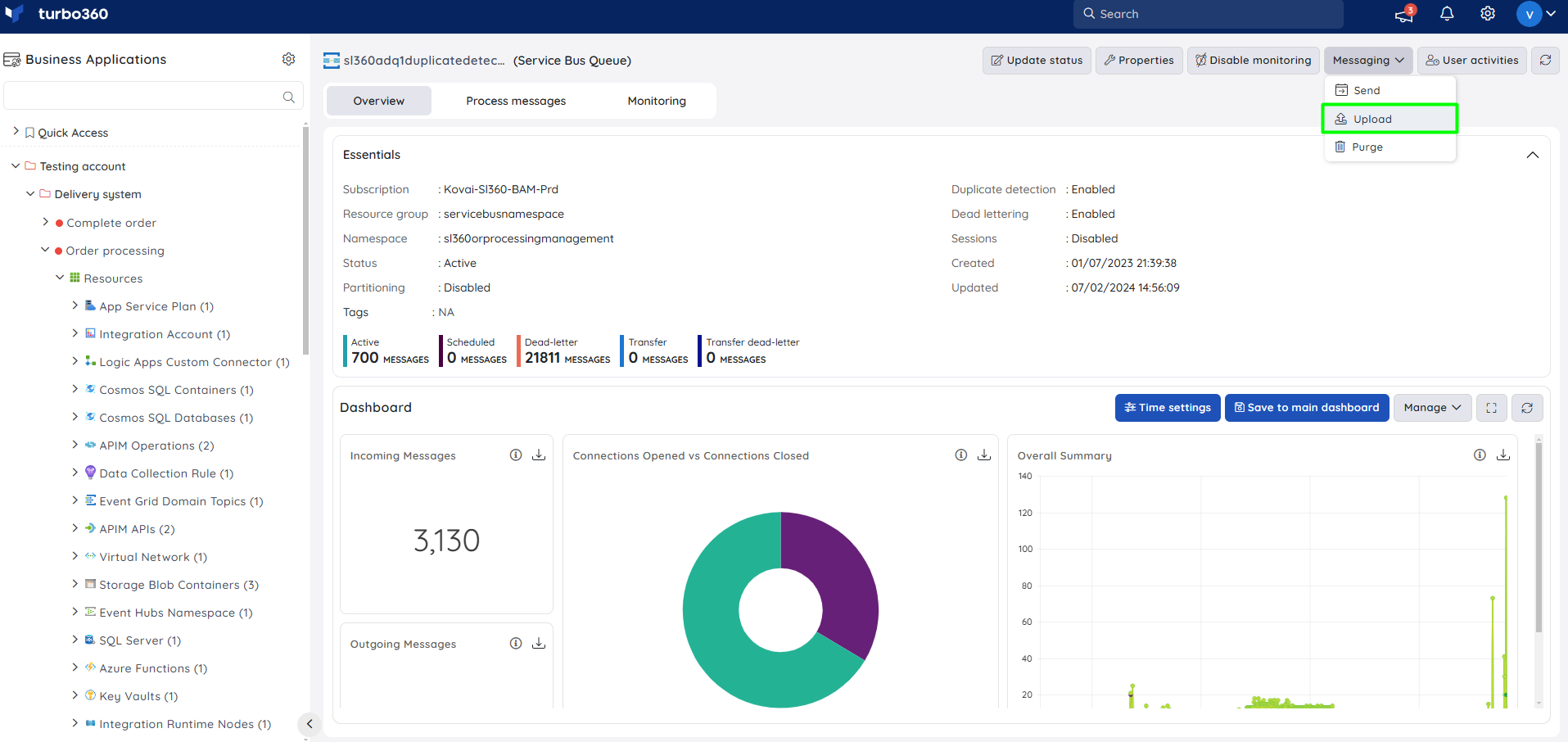Collapse the Resources node
Image resolution: width=1568 pixels, height=742 pixels.
pos(60,278)
